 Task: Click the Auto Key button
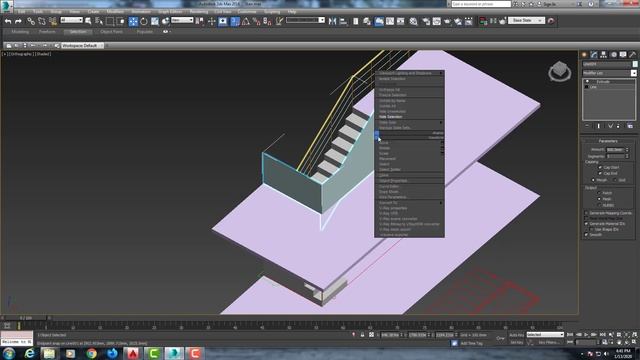coord(516,335)
